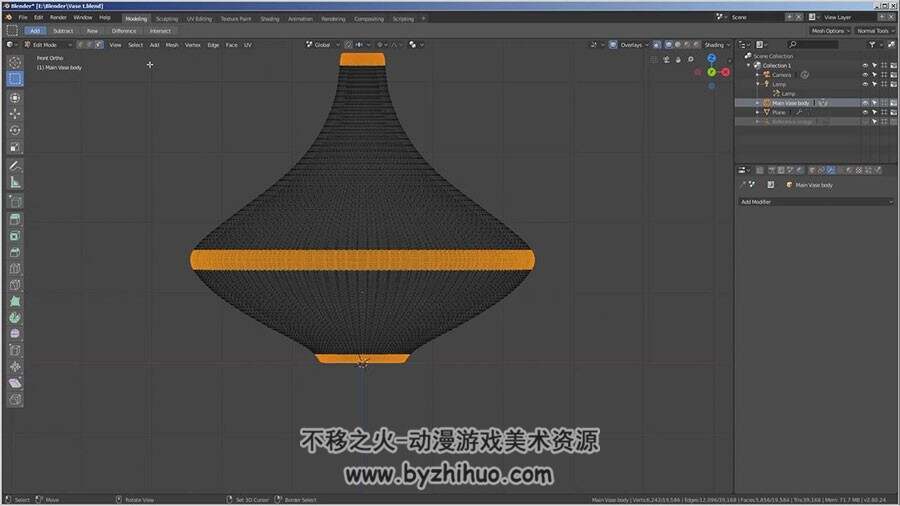The width and height of the screenshot is (900, 506).
Task: Click the red X axis gizmo circle
Action: [x=726, y=72]
